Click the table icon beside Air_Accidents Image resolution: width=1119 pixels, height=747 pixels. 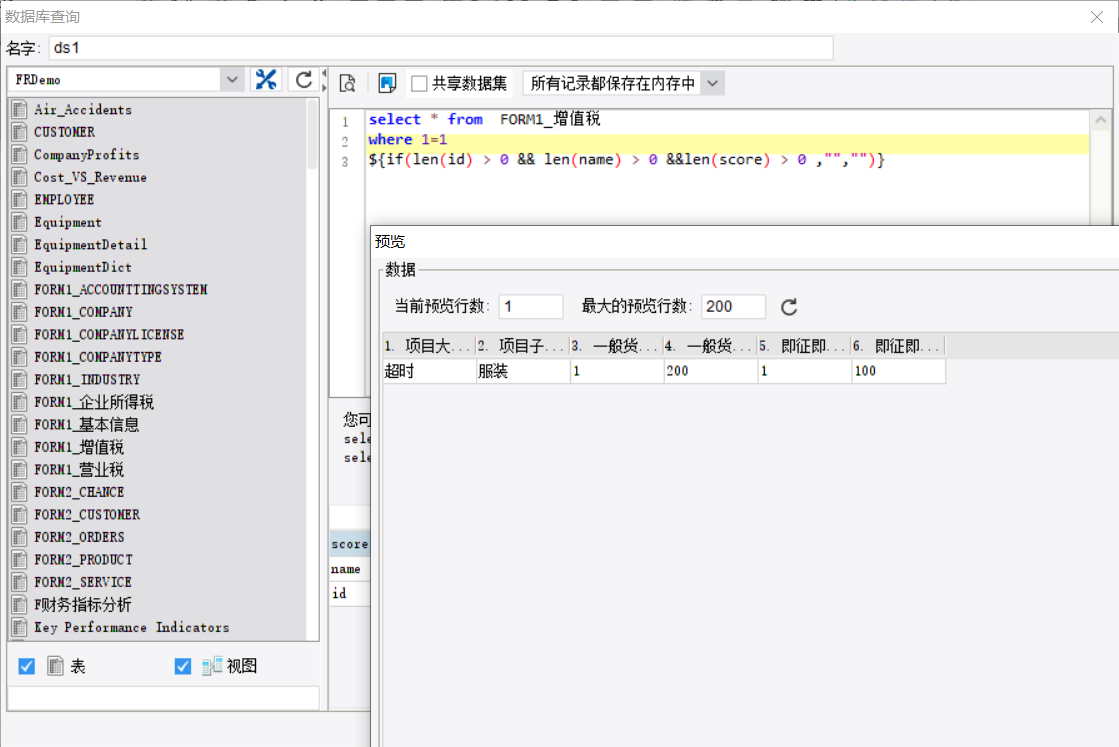pos(19,110)
